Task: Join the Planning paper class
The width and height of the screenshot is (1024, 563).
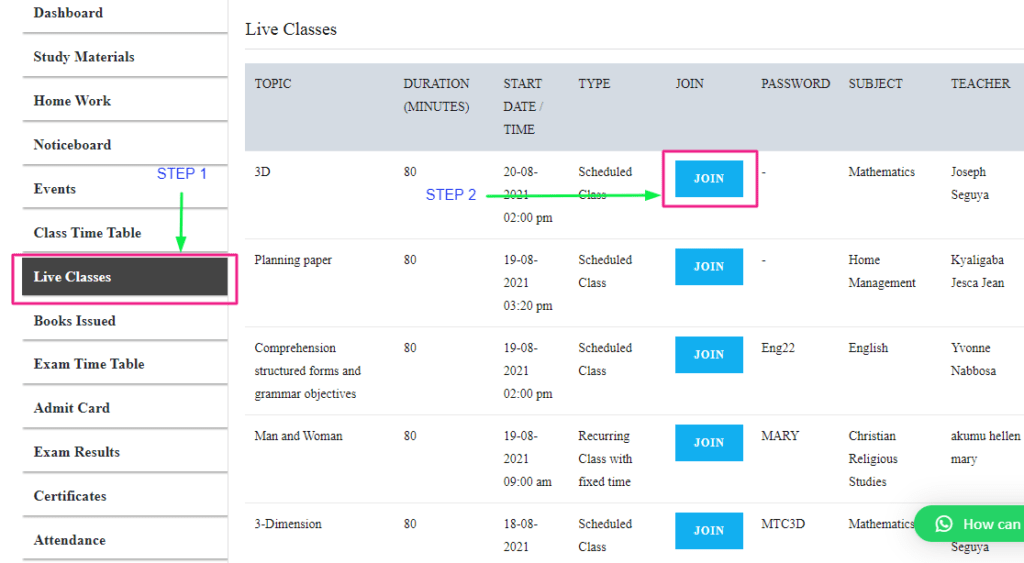Action: click(x=709, y=267)
